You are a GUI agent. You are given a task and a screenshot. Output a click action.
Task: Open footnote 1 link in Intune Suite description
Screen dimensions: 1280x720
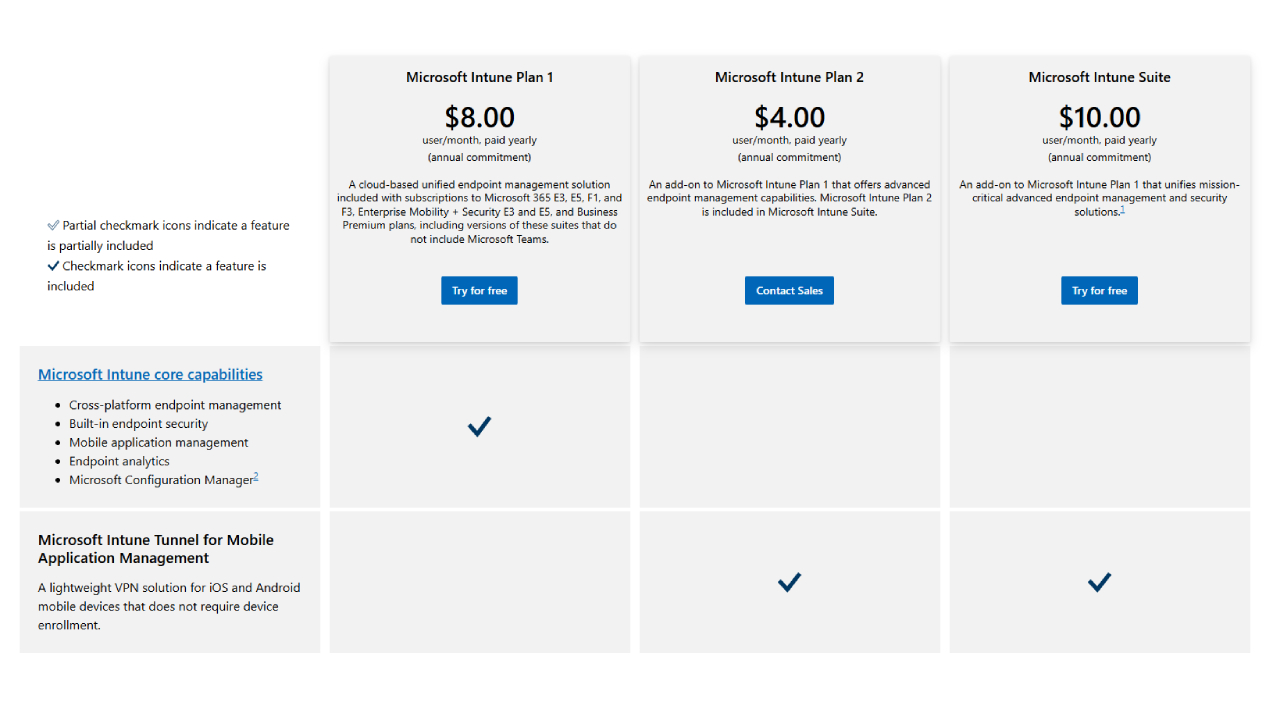point(1122,210)
